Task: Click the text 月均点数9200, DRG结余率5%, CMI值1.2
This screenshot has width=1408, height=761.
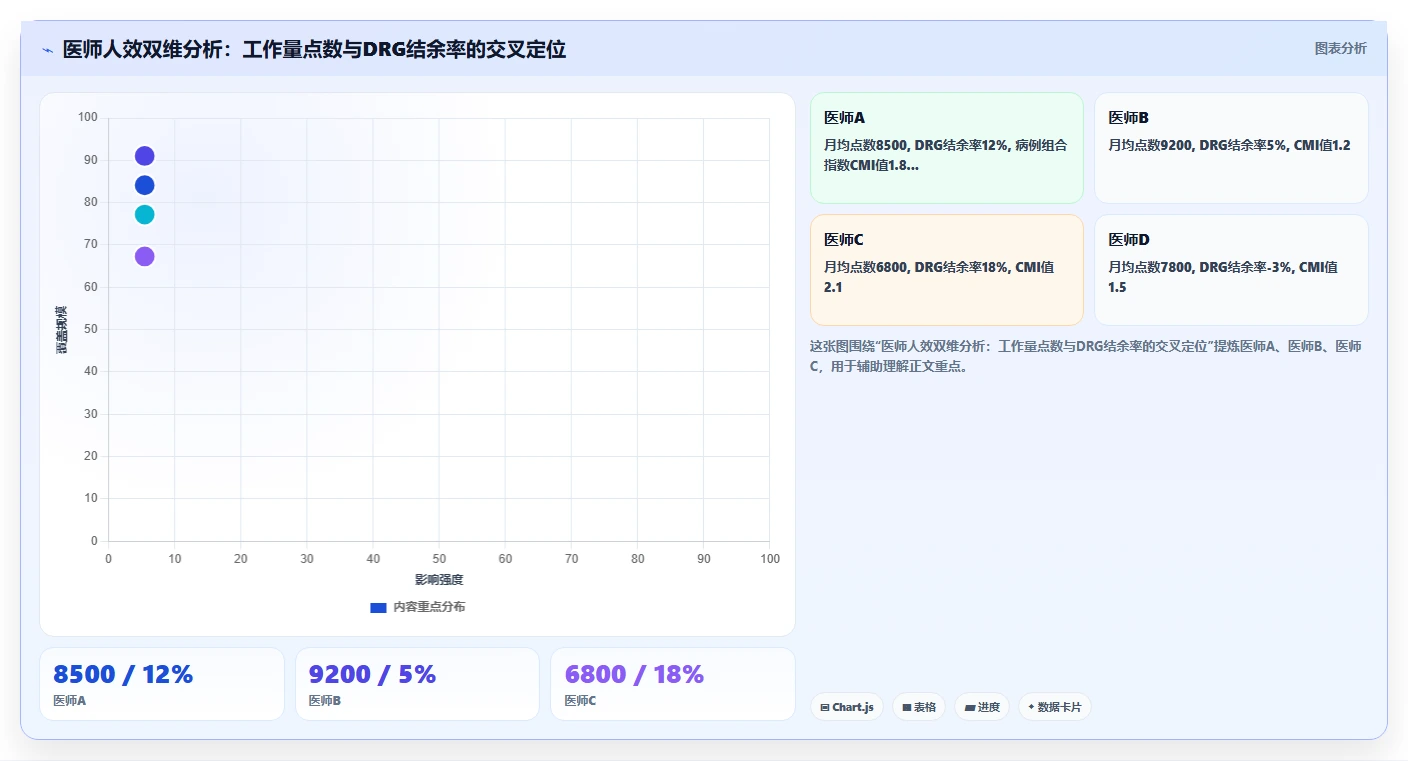Action: click(x=1229, y=145)
